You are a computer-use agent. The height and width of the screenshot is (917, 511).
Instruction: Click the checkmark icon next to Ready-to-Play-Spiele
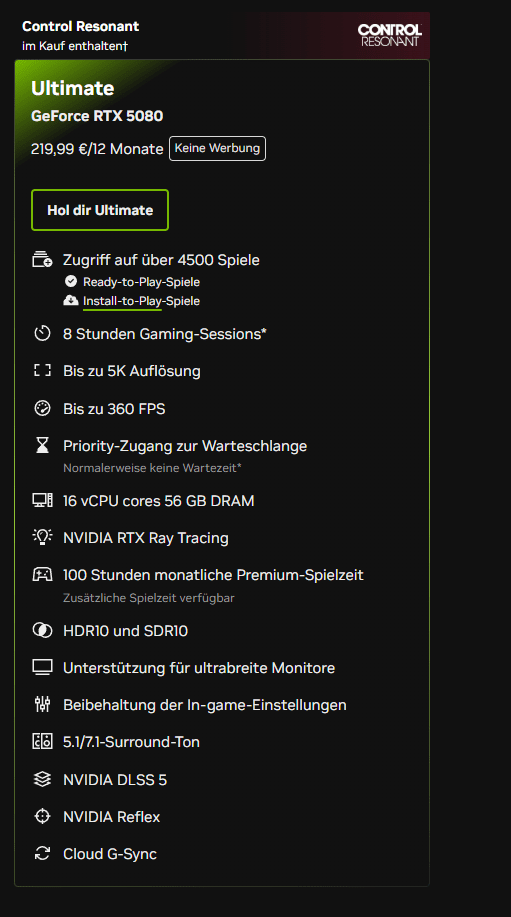tap(71, 281)
